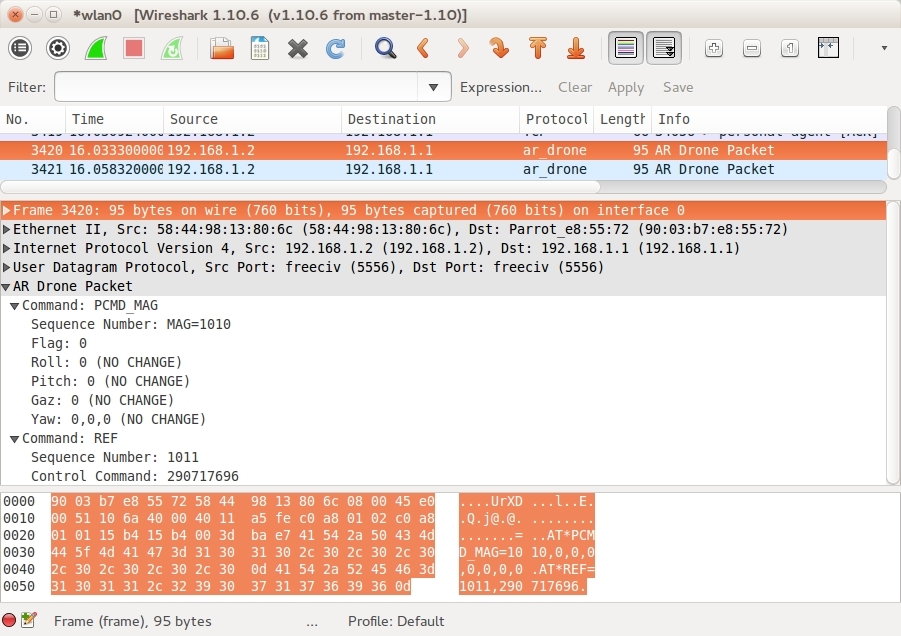The width and height of the screenshot is (901, 636).
Task: Click the Save filter button
Action: click(678, 87)
